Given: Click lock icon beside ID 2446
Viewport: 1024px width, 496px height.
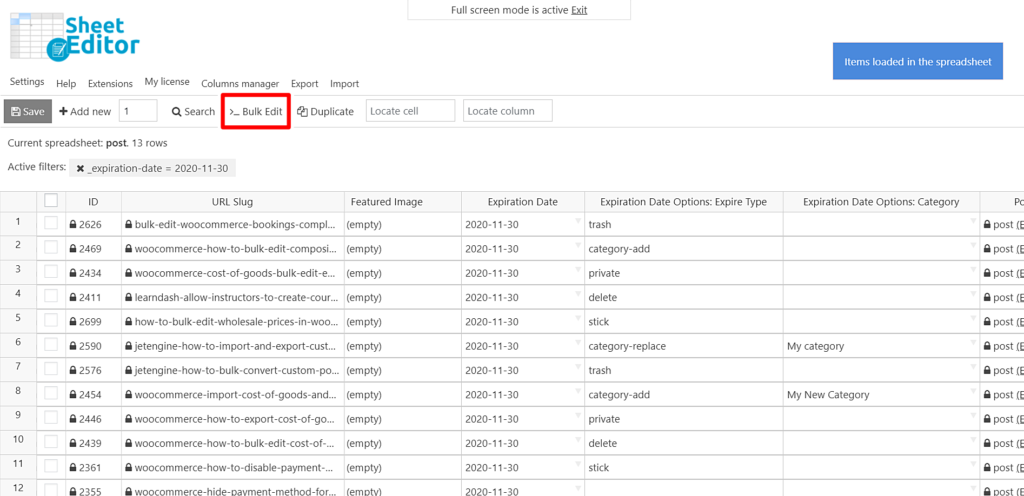Looking at the screenshot, I should 73,419.
